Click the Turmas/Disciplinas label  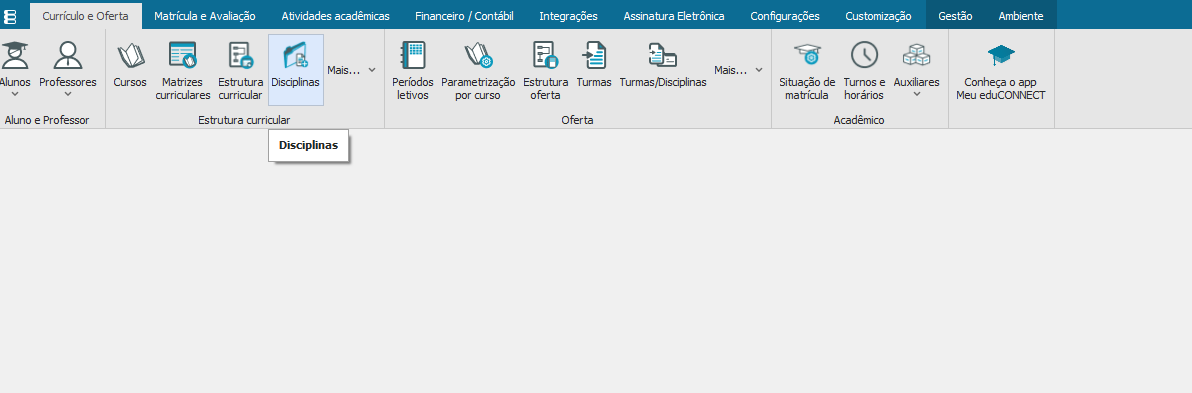[x=663, y=82]
